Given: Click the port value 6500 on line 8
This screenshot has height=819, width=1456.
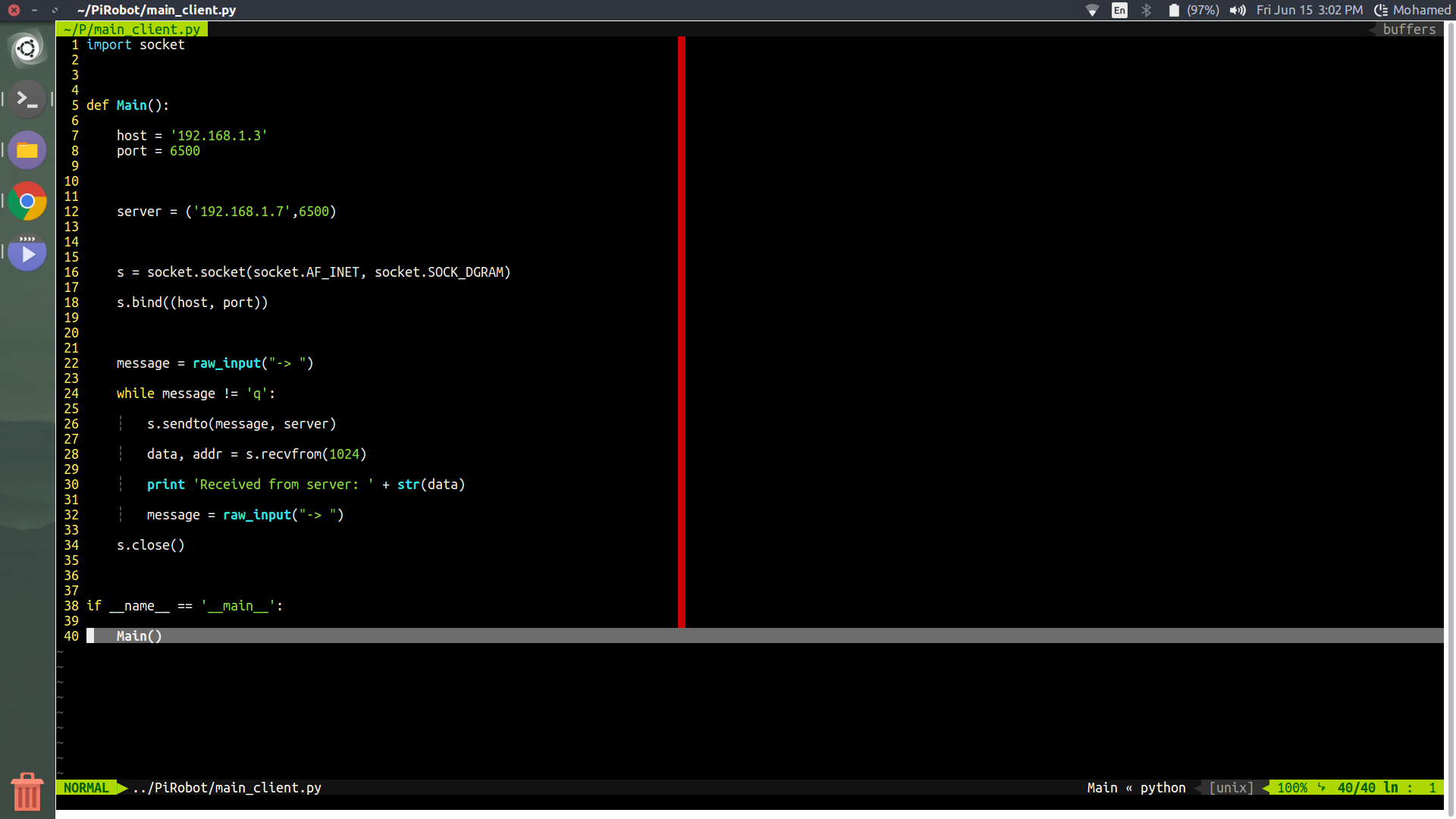Looking at the screenshot, I should (x=185, y=151).
